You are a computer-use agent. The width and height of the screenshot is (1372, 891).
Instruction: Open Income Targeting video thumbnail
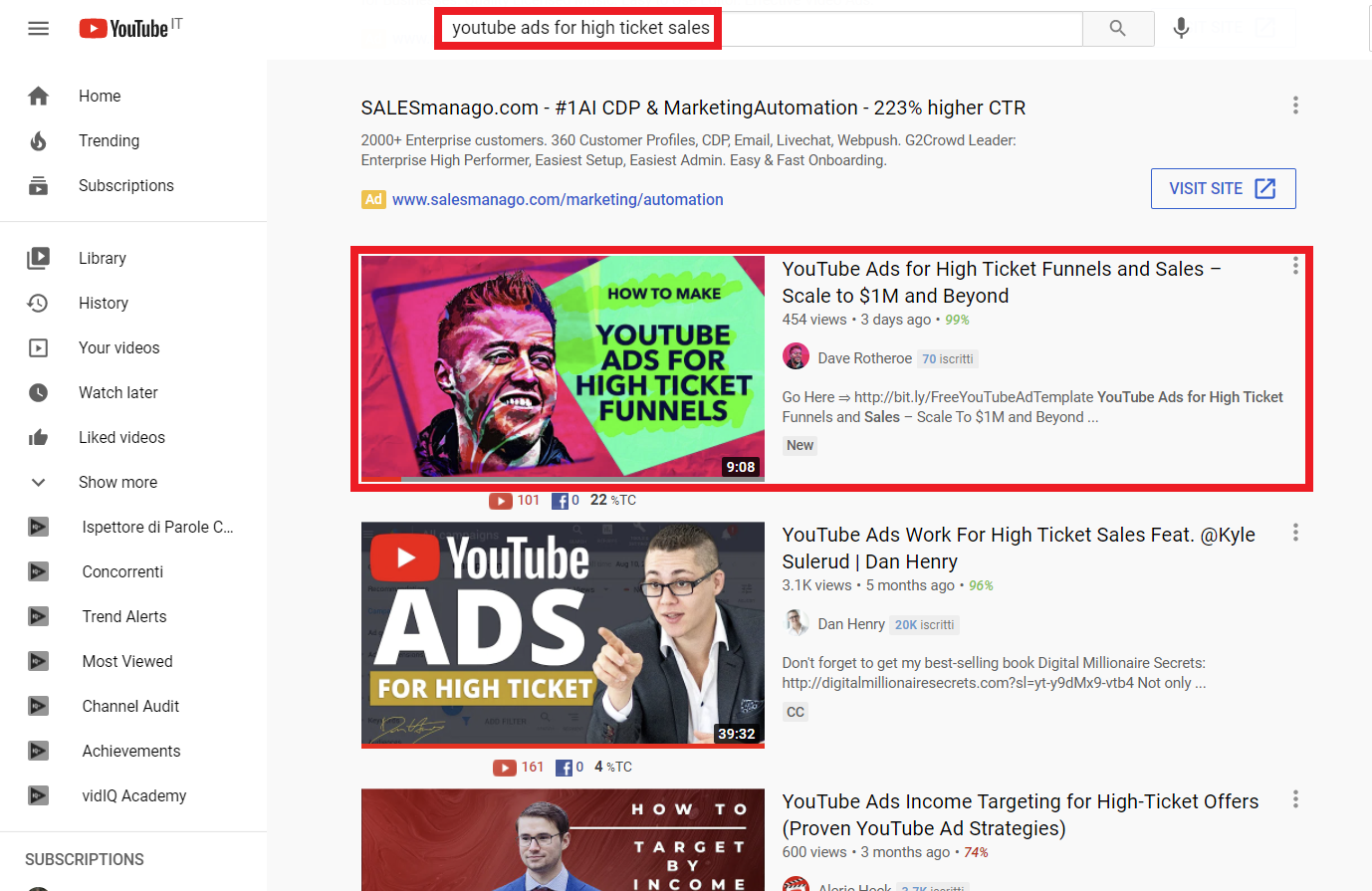pyautogui.click(x=563, y=839)
